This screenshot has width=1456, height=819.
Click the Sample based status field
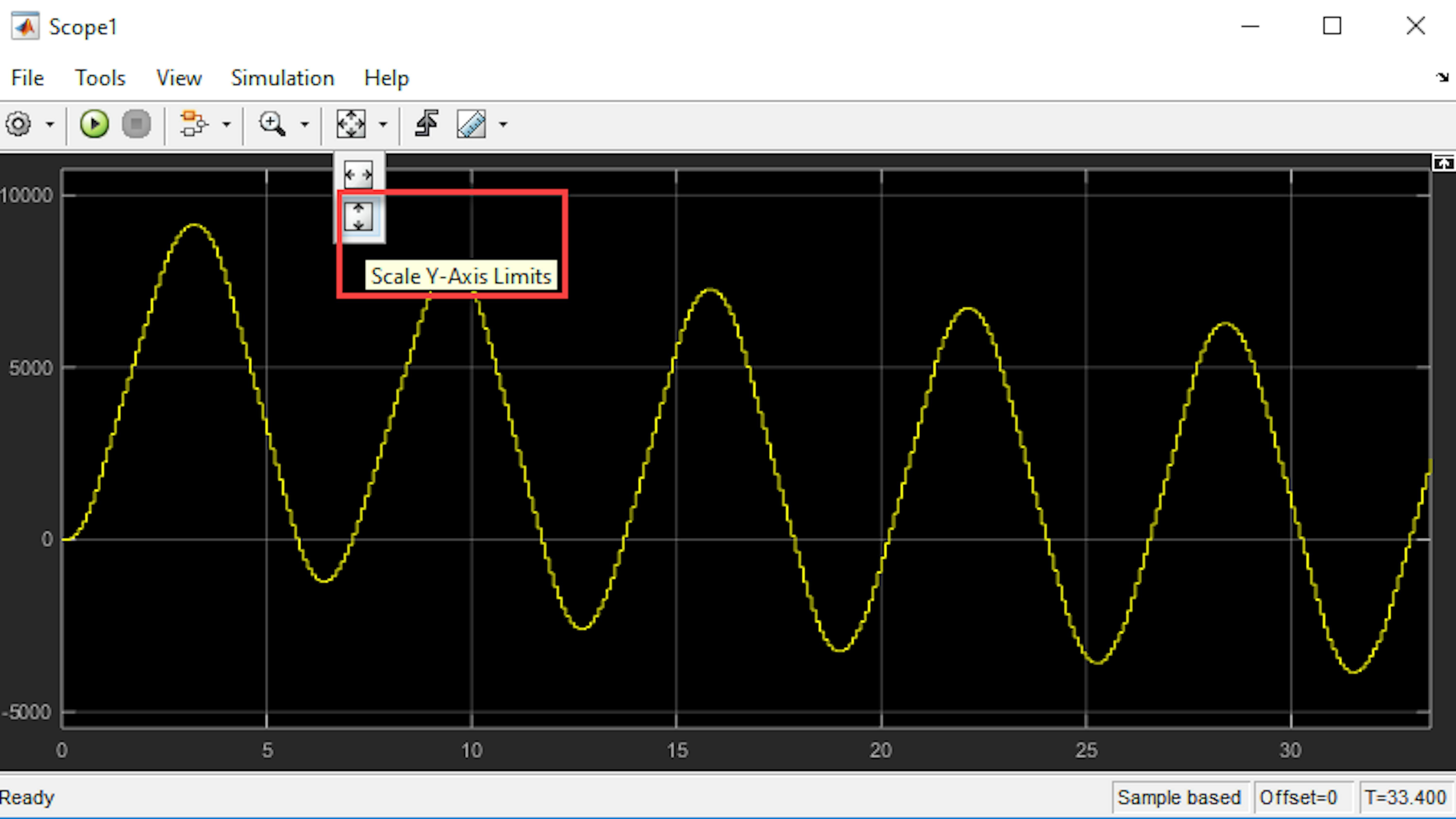point(1180,797)
